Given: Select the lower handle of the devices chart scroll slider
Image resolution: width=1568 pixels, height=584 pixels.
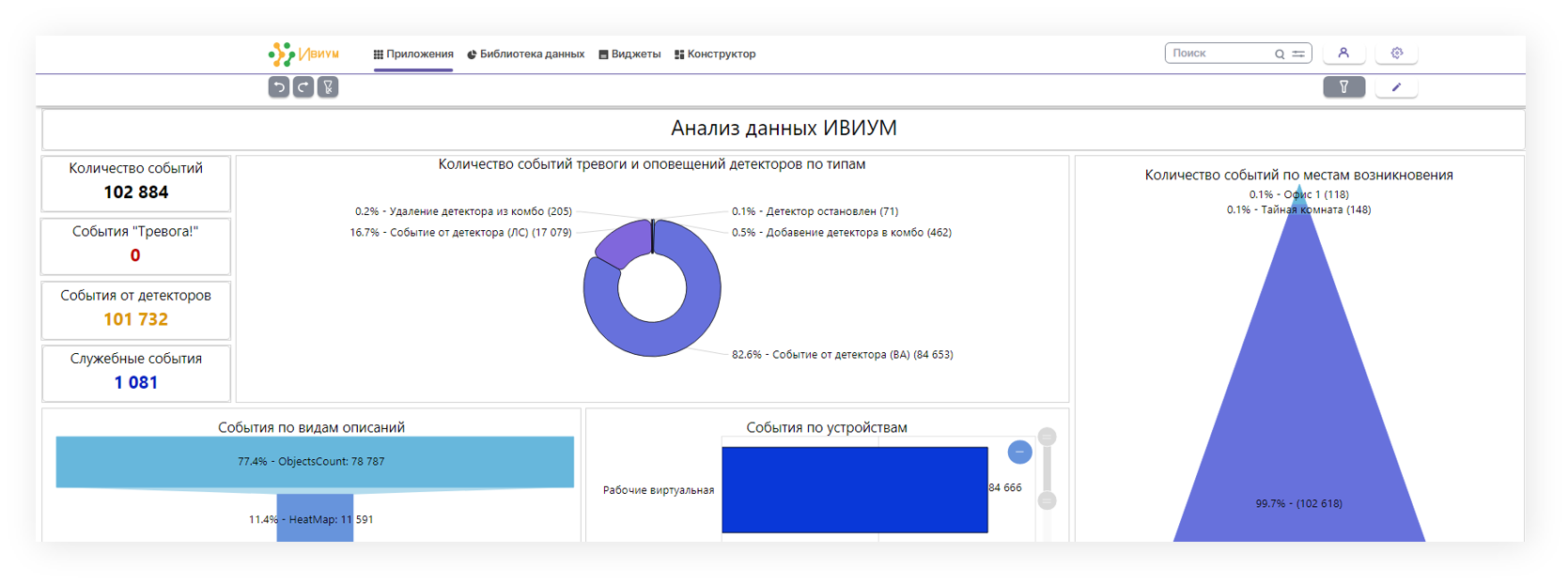Looking at the screenshot, I should [1047, 500].
